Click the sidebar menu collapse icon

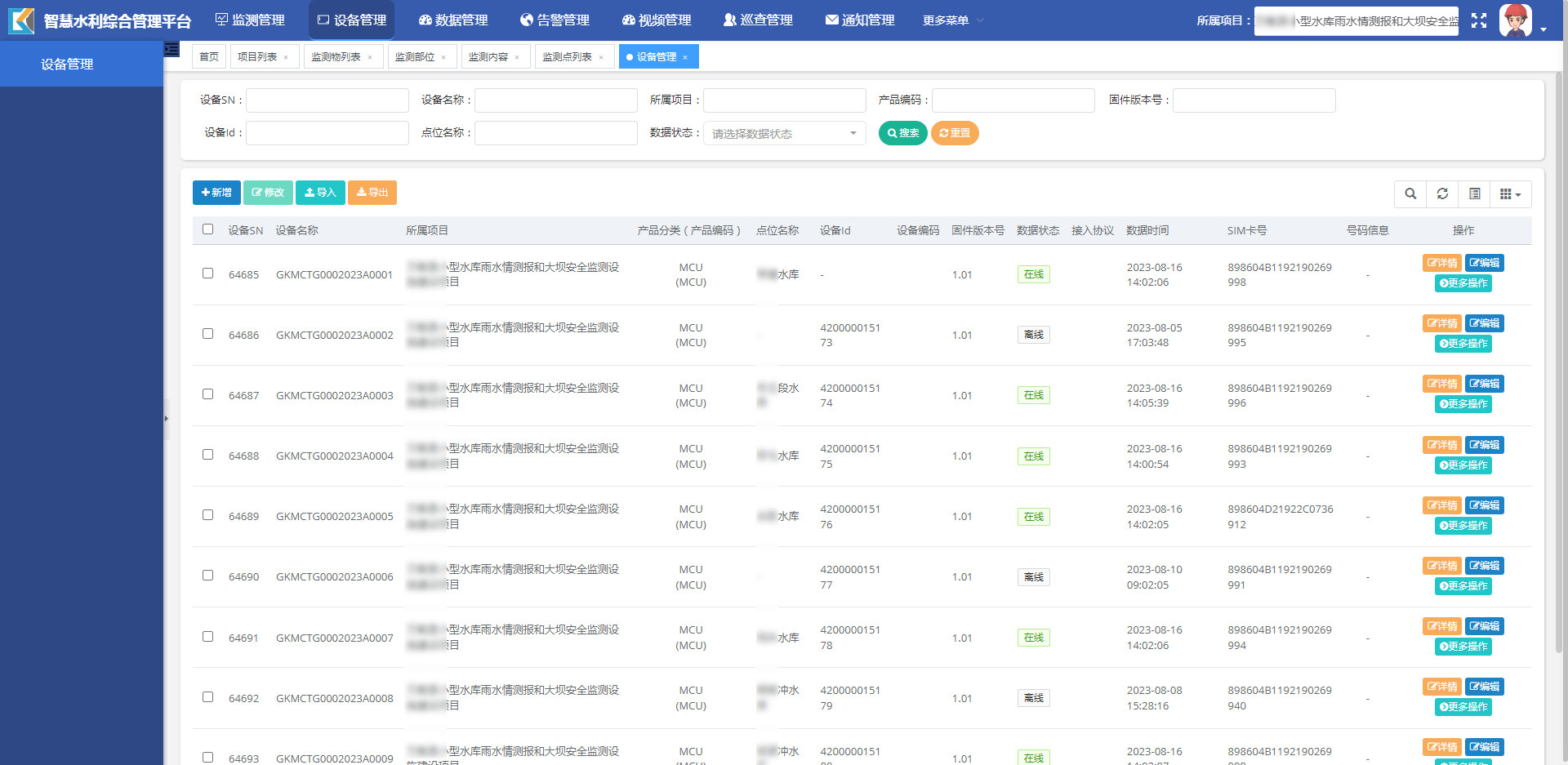171,49
